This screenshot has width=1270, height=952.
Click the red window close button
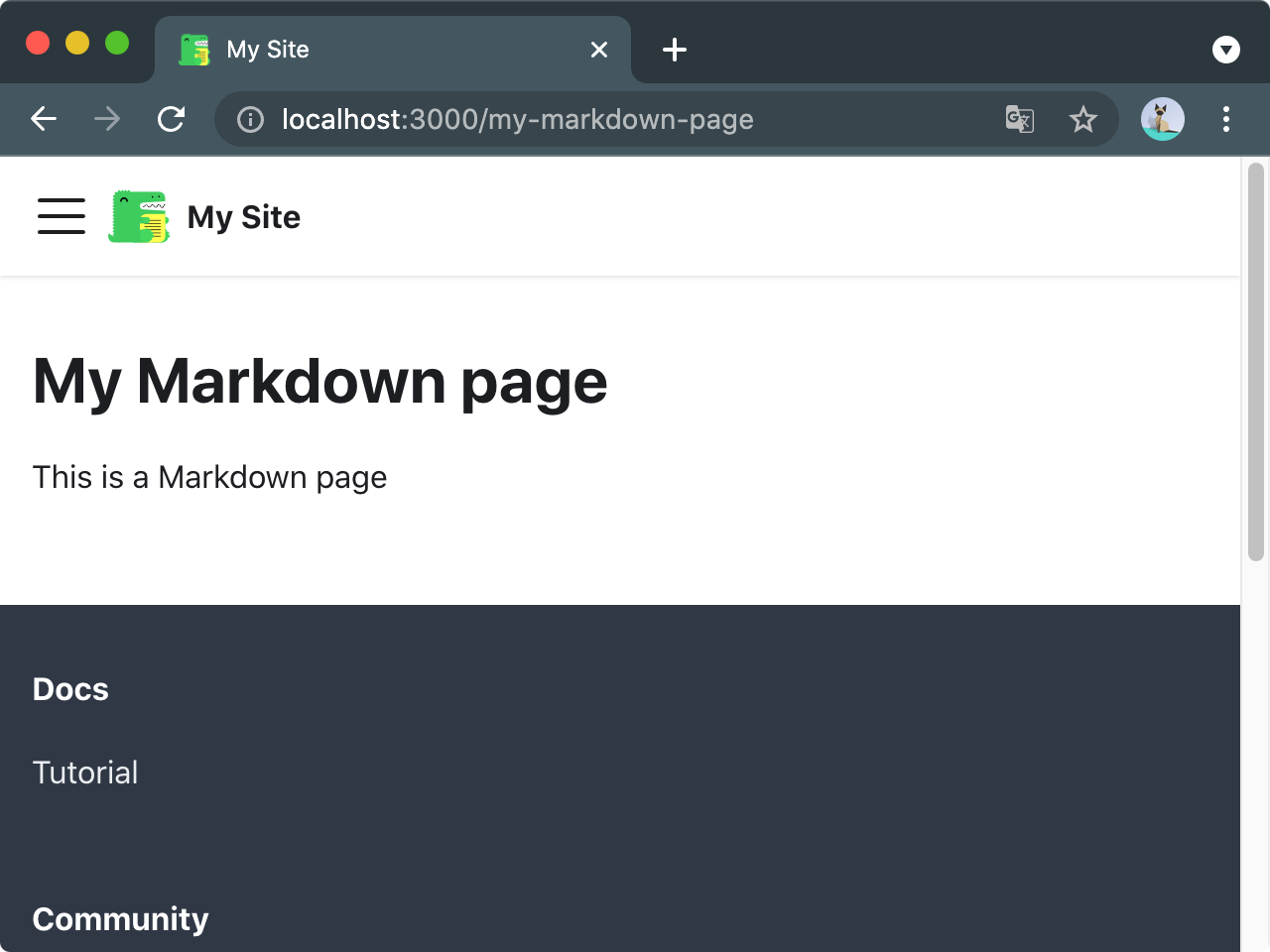click(38, 43)
